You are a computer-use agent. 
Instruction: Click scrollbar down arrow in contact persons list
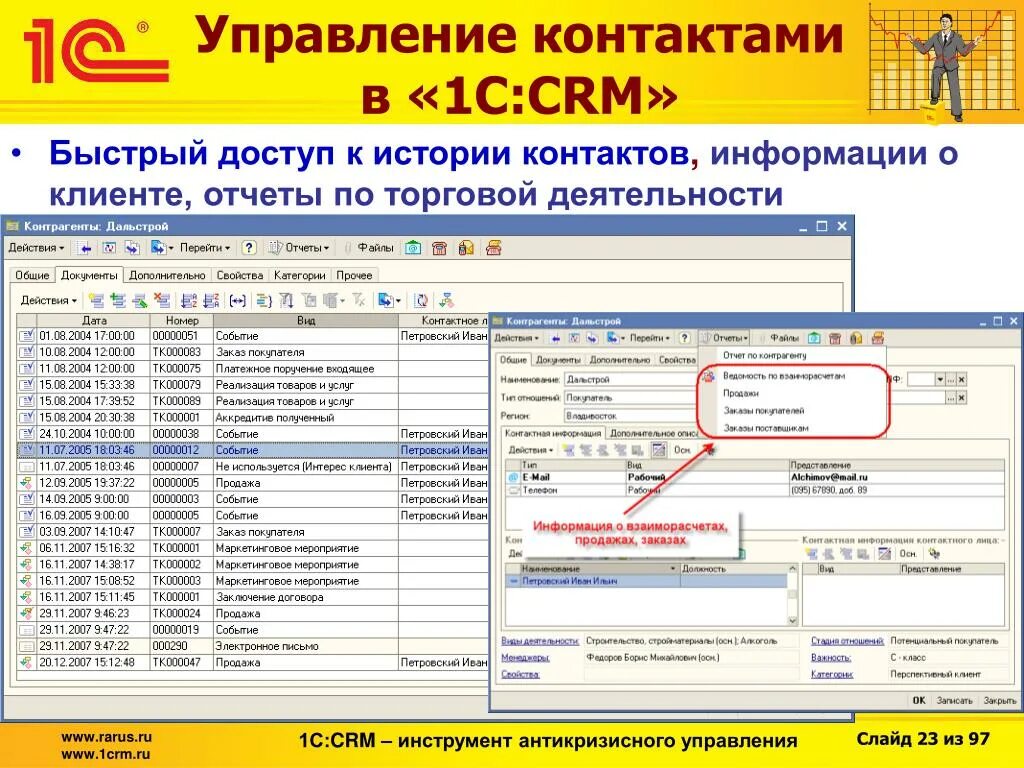coord(793,620)
